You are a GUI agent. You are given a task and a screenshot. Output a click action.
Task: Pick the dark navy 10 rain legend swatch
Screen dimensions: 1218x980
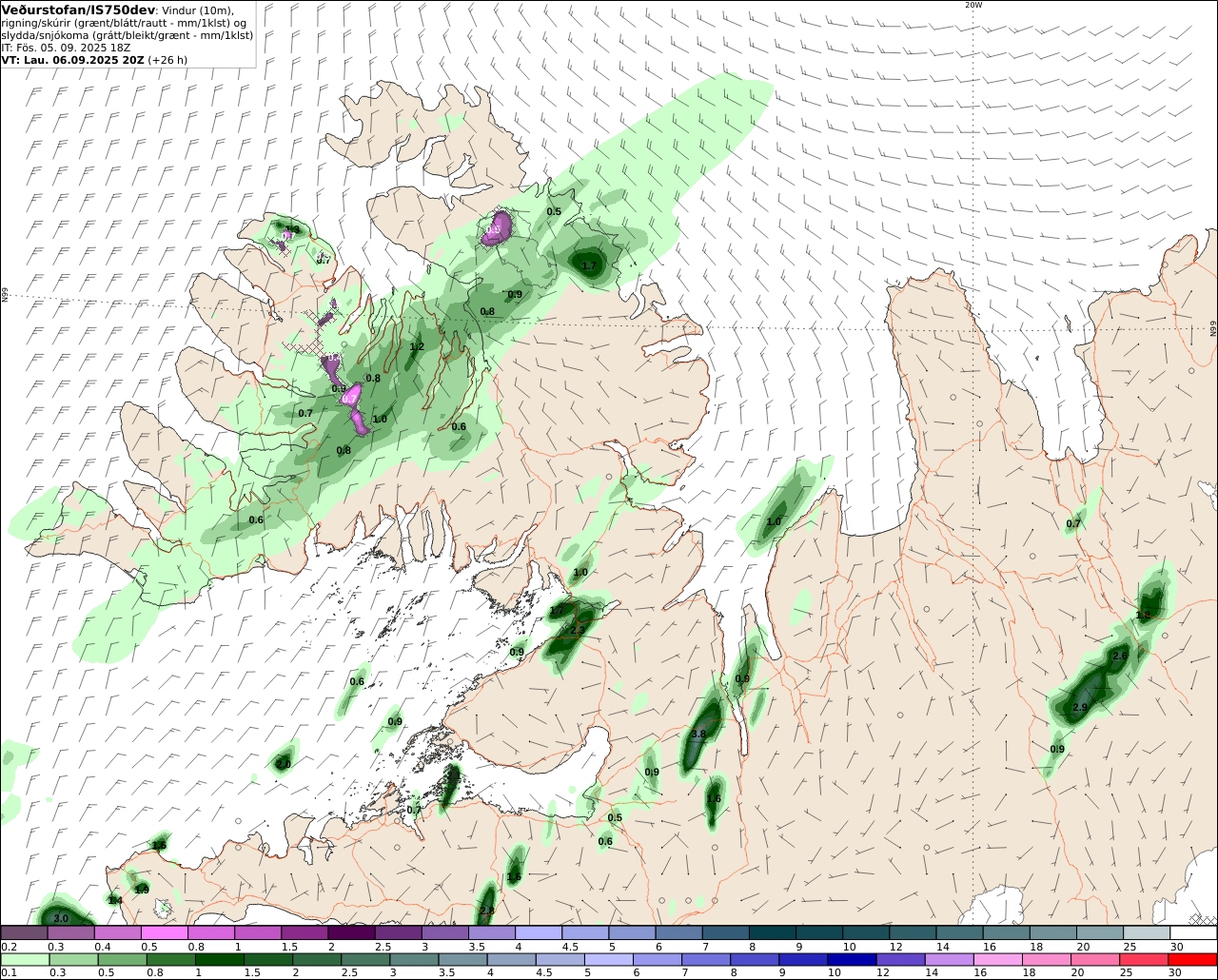[x=851, y=959]
